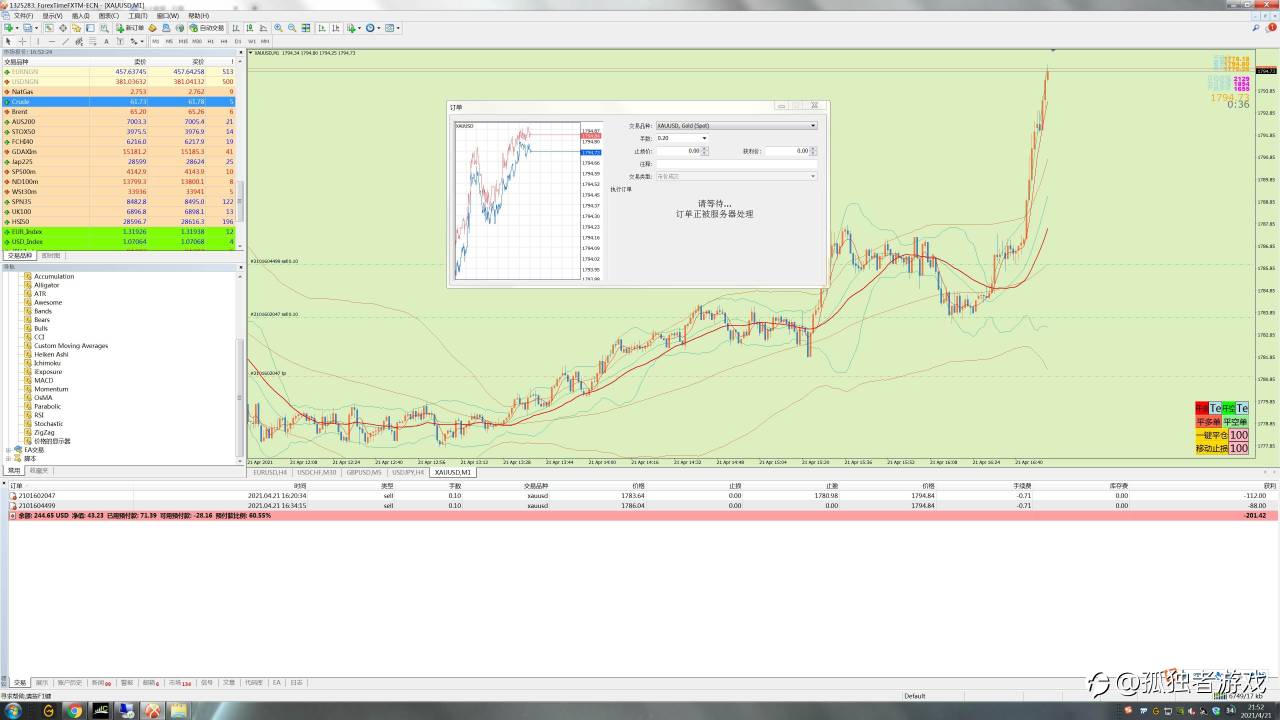
Task: Select the MACD indicator in navigator
Action: coord(44,380)
